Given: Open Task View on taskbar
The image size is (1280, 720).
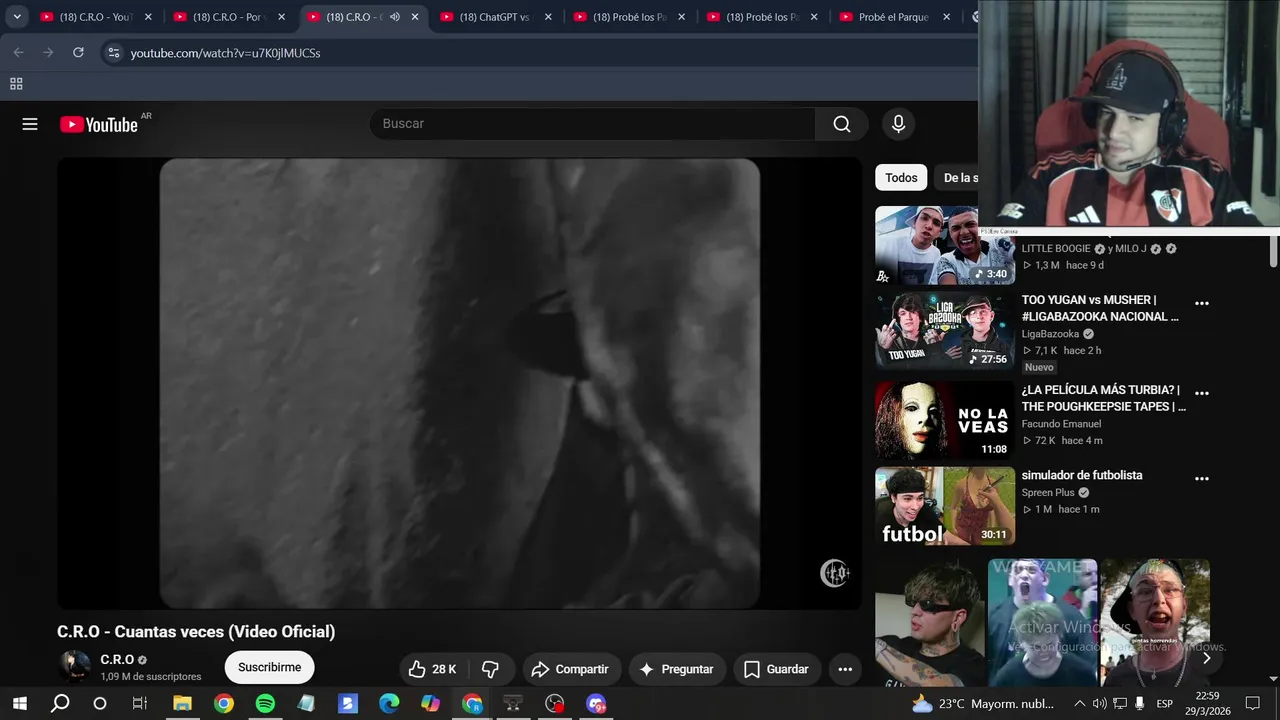Looking at the screenshot, I should 140,704.
